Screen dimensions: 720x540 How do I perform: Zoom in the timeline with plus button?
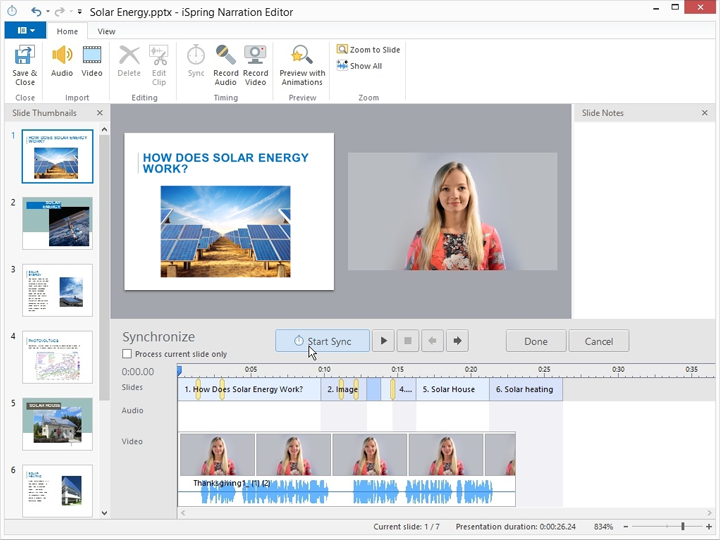coord(709,527)
